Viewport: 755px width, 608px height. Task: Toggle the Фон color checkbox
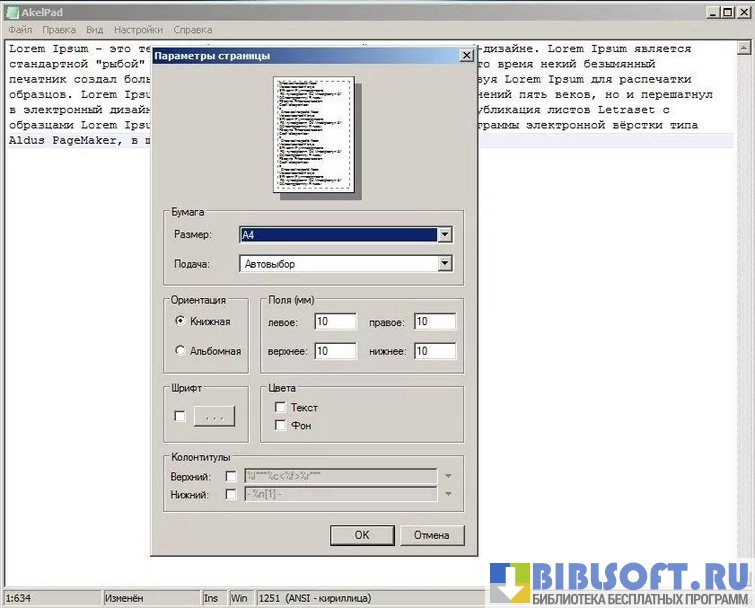pyautogui.click(x=281, y=426)
